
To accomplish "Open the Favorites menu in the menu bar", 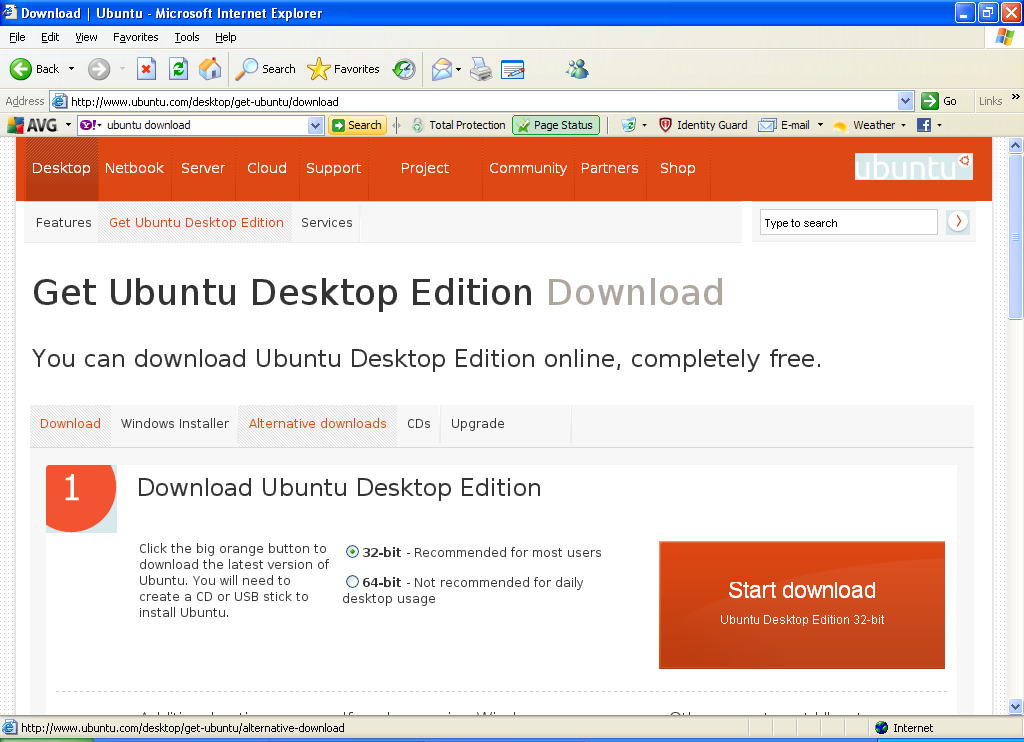I will point(135,37).
